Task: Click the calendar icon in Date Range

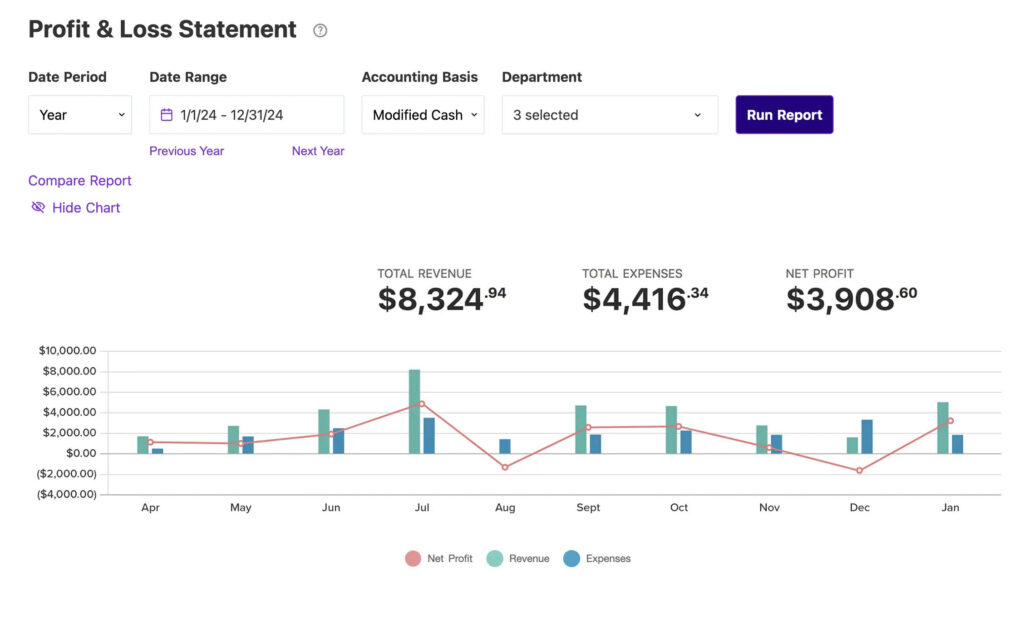Action: coord(166,115)
